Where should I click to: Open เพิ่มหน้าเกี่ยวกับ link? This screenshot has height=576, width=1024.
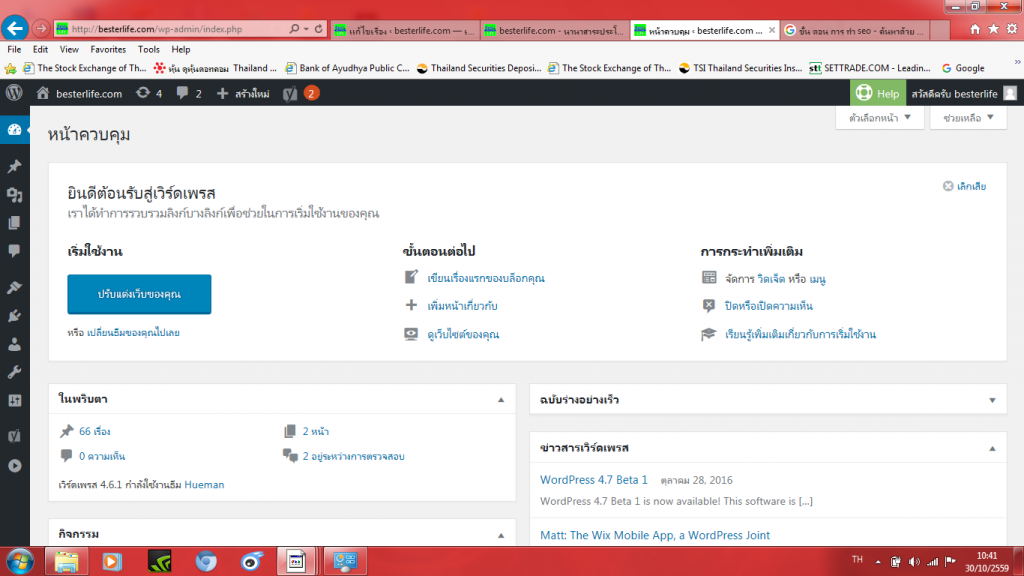(x=462, y=306)
